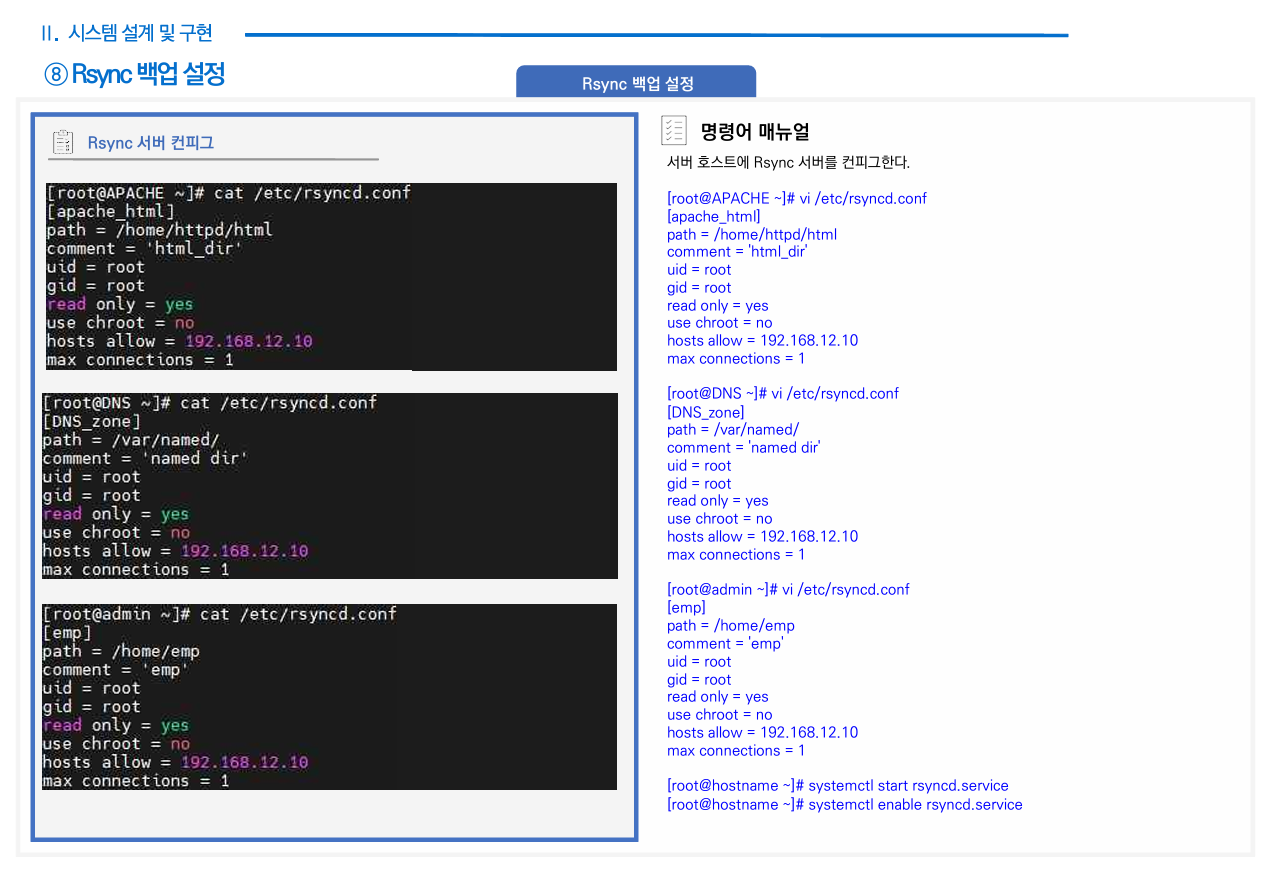The height and width of the screenshot is (881, 1270).
Task: Click the checklist icon beside 명령어 매뉴얼
Action: coord(674,131)
